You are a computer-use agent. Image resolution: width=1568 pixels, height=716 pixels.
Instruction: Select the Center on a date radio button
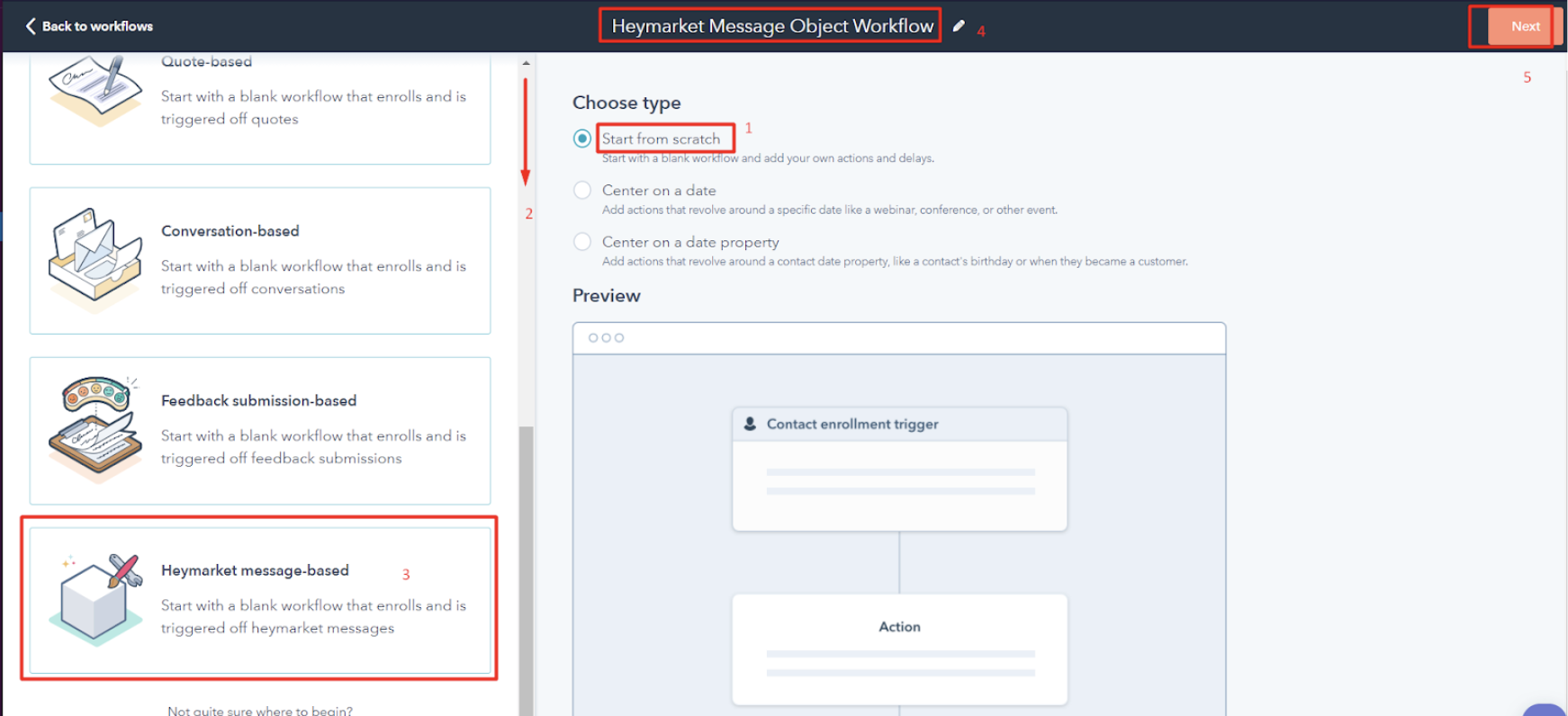582,190
